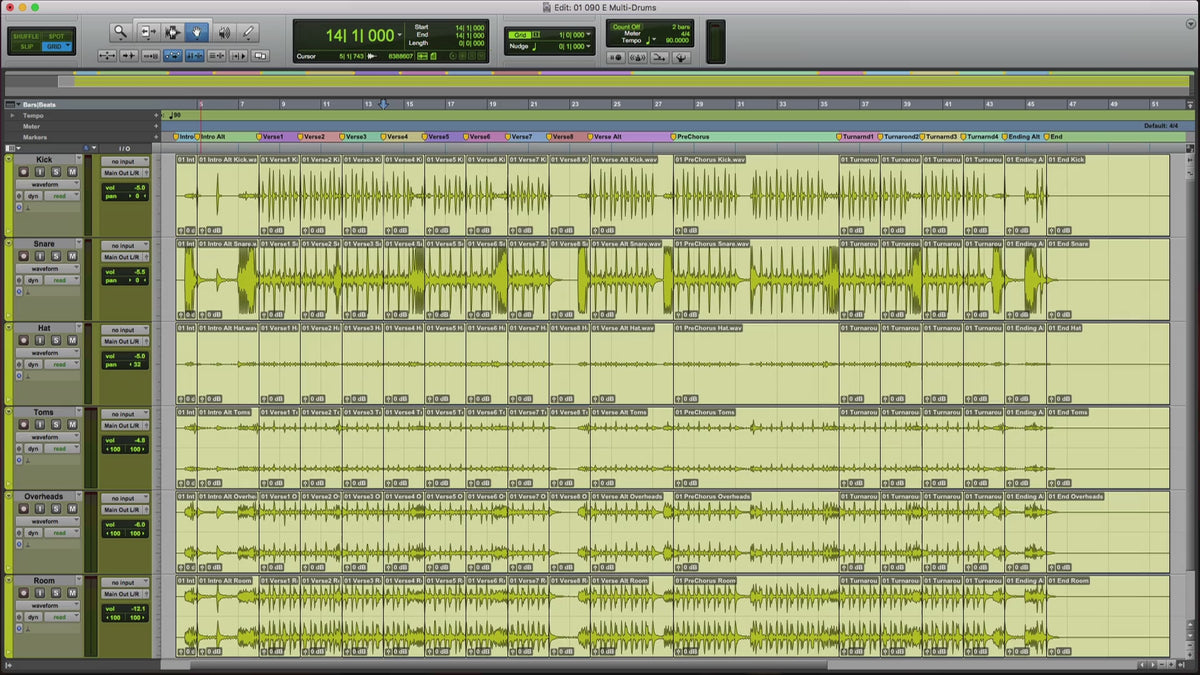
Task: Switch to Shuffle edit mode
Action: pos(26,36)
